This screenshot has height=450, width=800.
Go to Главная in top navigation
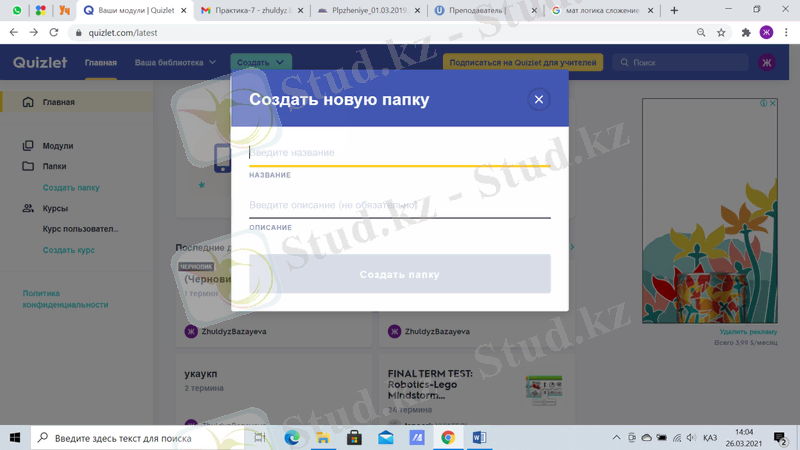(101, 62)
